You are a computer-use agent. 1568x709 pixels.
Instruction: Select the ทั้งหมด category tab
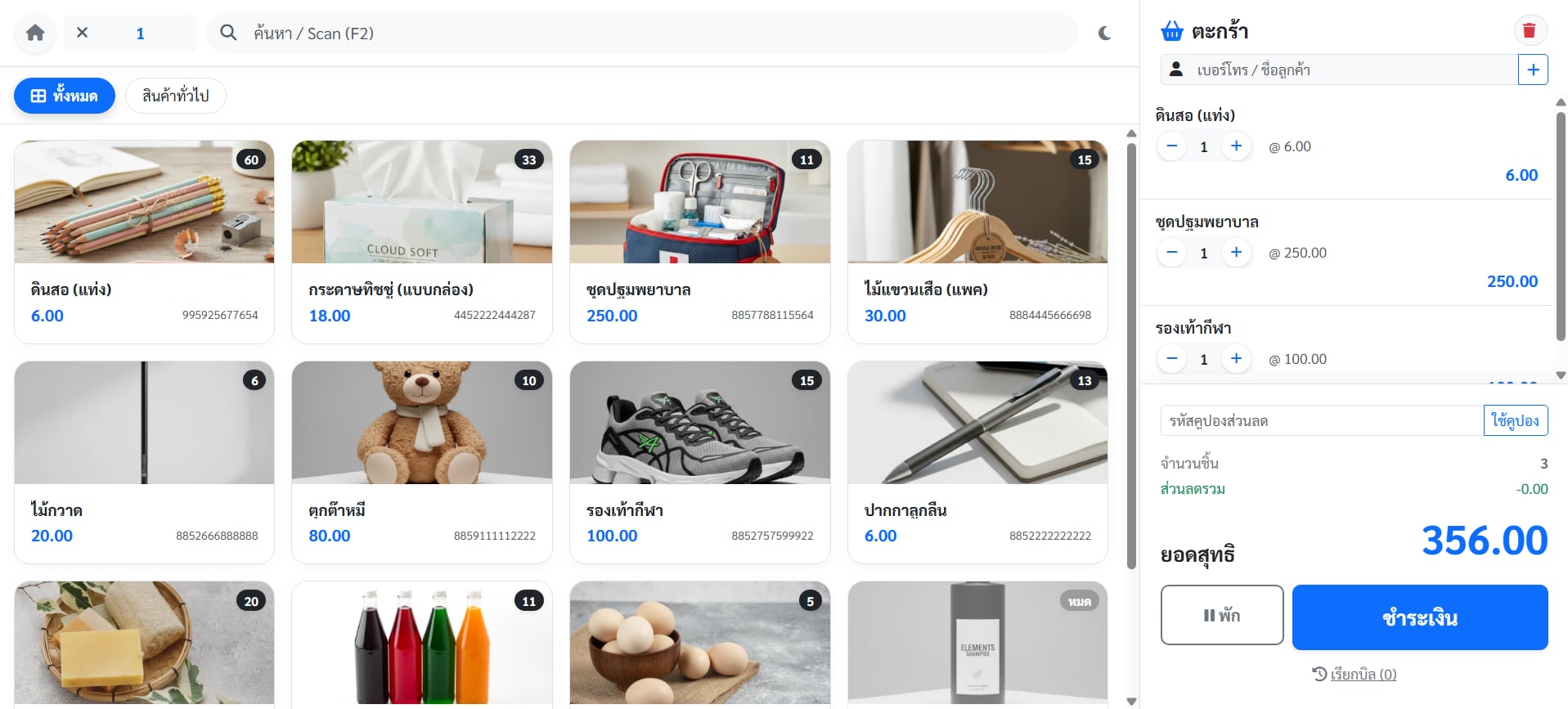click(65, 96)
